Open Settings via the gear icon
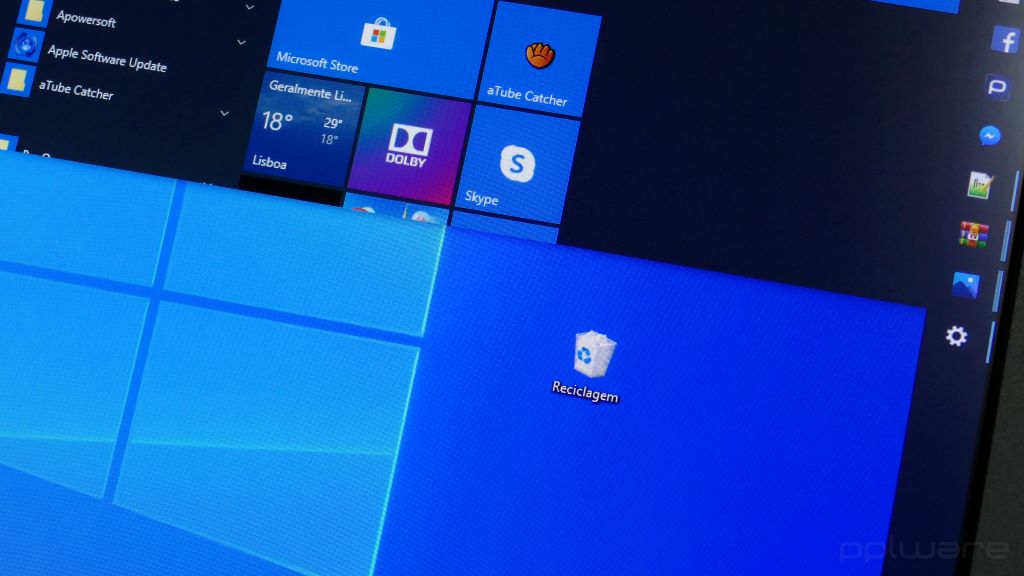Screen dimensions: 1024x576 pyautogui.click(x=957, y=336)
